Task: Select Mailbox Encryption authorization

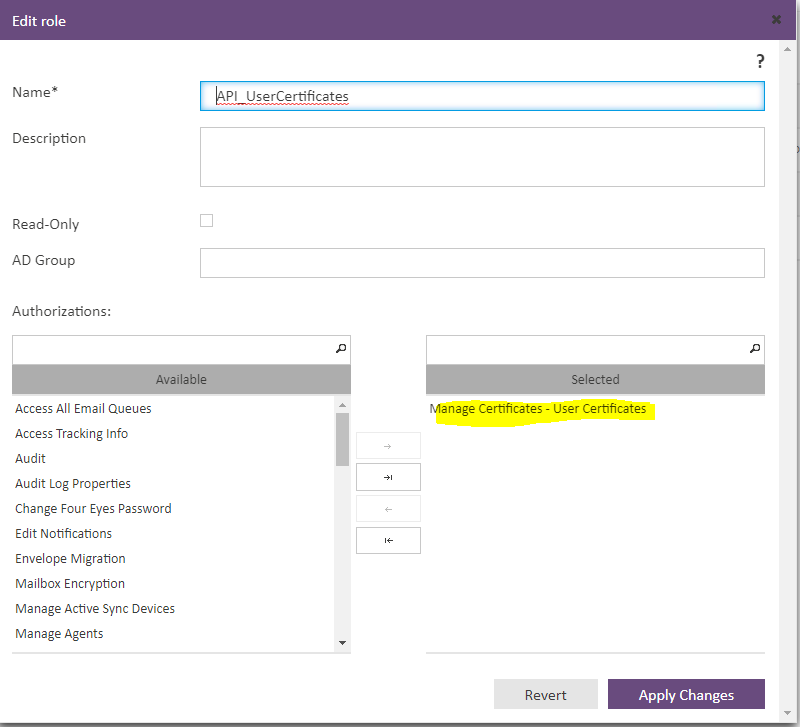Action: click(x=70, y=584)
